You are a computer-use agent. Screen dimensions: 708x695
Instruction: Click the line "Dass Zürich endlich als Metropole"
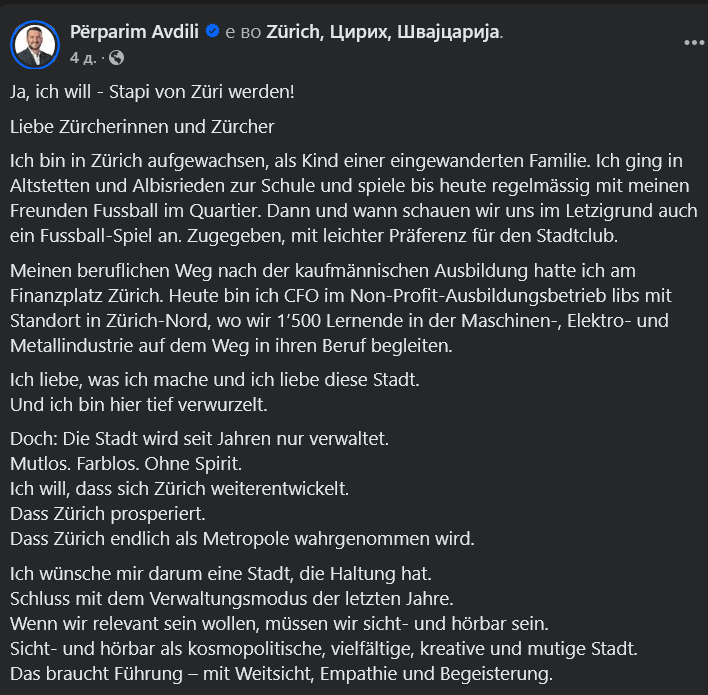click(x=242, y=538)
